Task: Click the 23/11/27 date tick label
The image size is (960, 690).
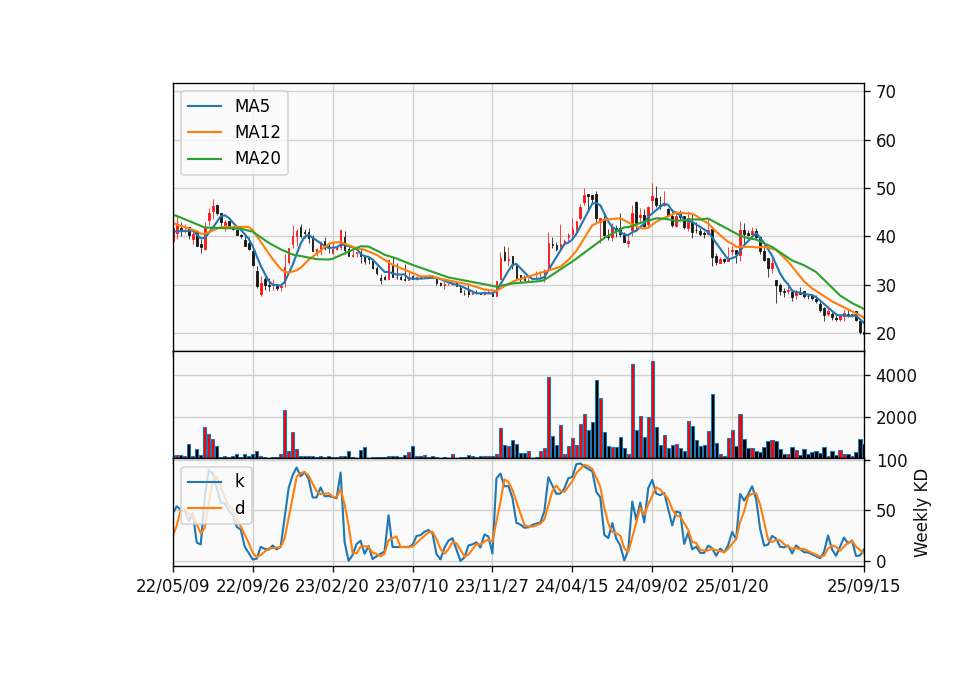Action: [492, 586]
